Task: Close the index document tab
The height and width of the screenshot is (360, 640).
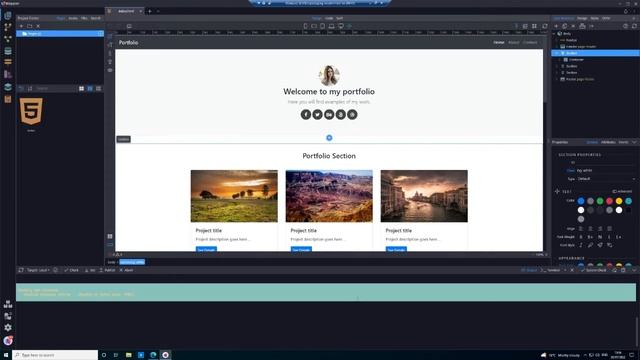Action: [x=141, y=11]
